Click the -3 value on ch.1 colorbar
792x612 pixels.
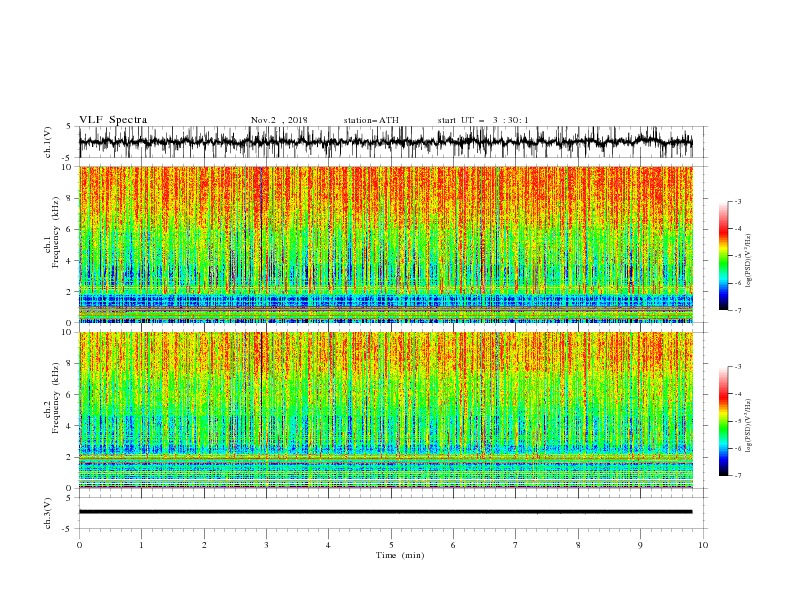pos(737,201)
